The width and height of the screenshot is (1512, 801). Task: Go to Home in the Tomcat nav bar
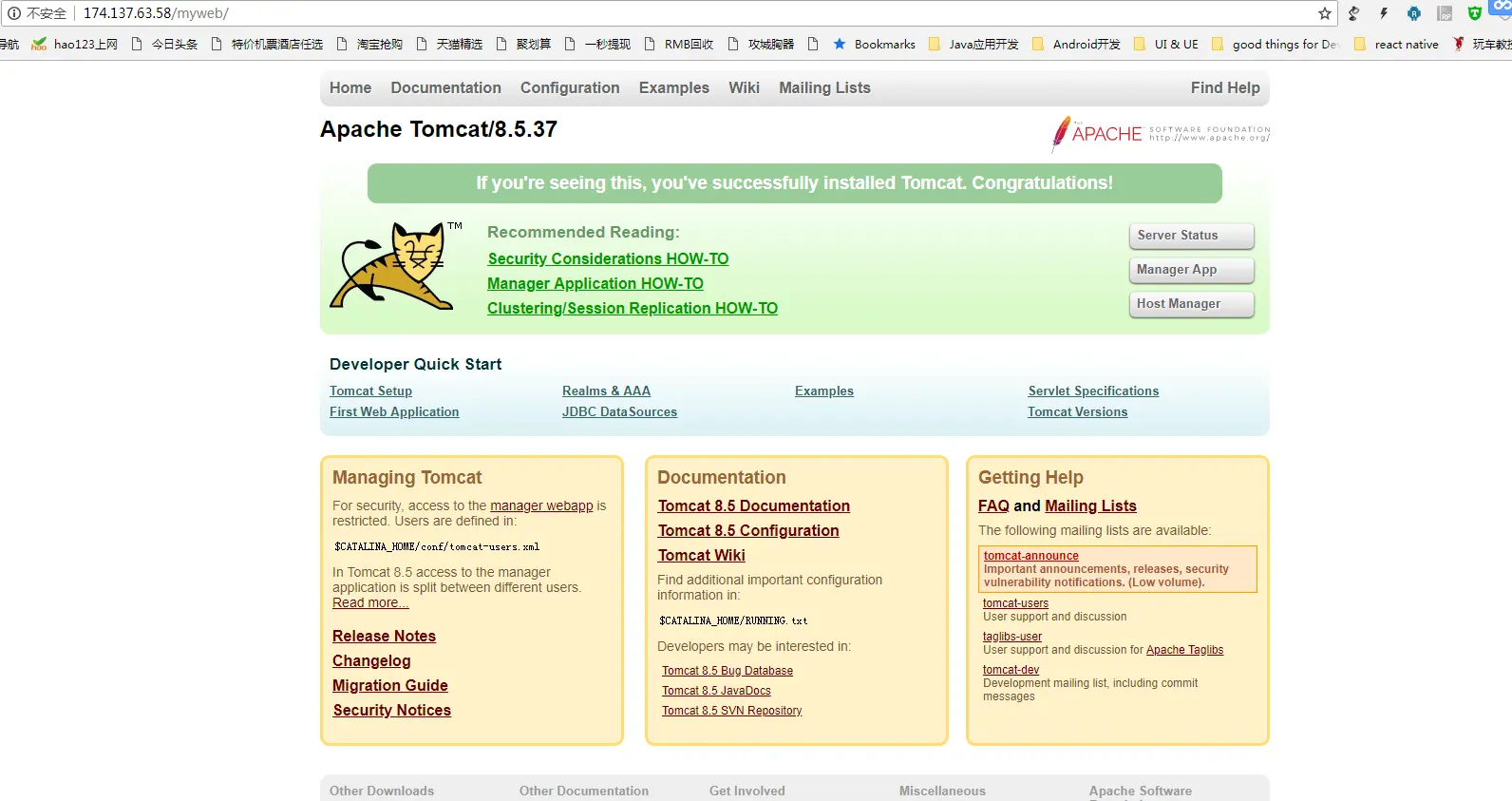[x=350, y=87]
